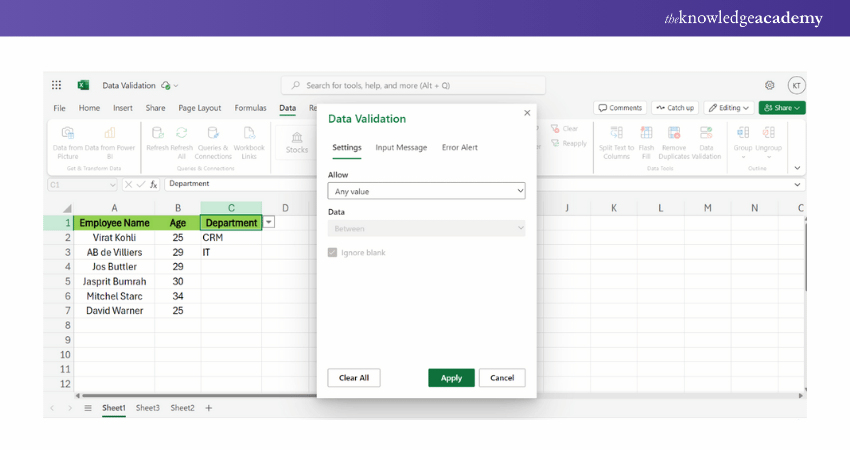850x450 pixels.
Task: Switch to the Error Alert tab
Action: pos(459,147)
